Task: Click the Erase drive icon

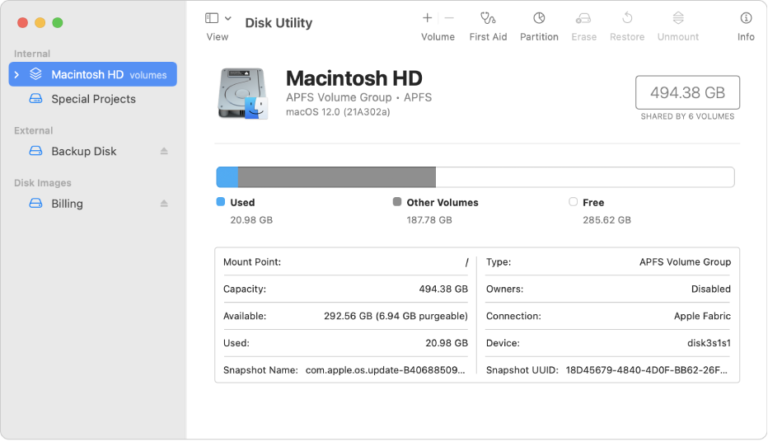Action: coord(583,18)
